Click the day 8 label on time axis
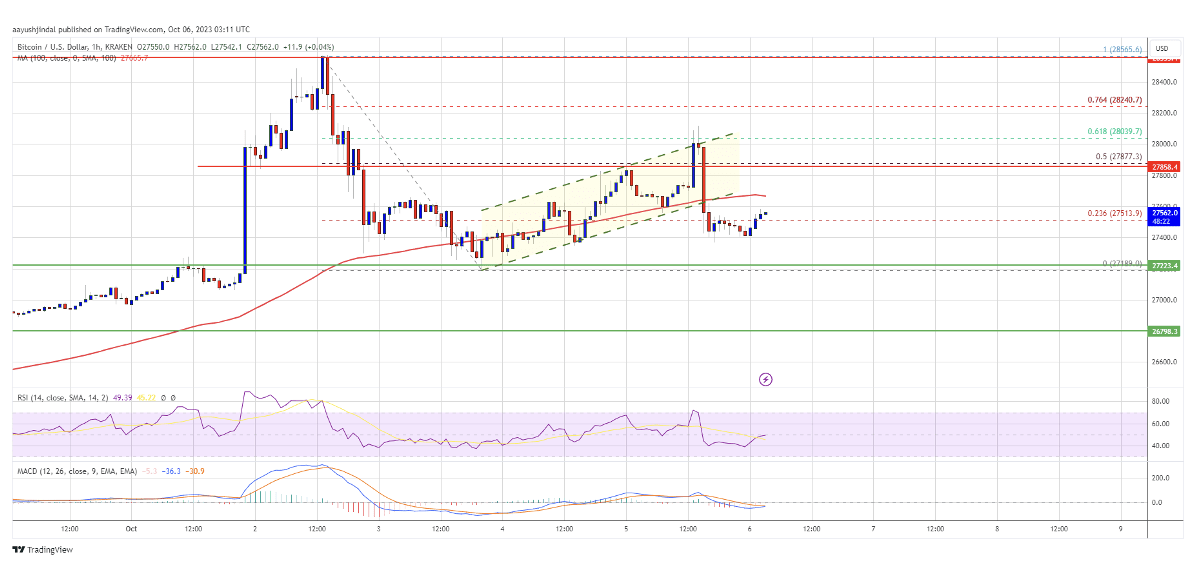 (997, 528)
